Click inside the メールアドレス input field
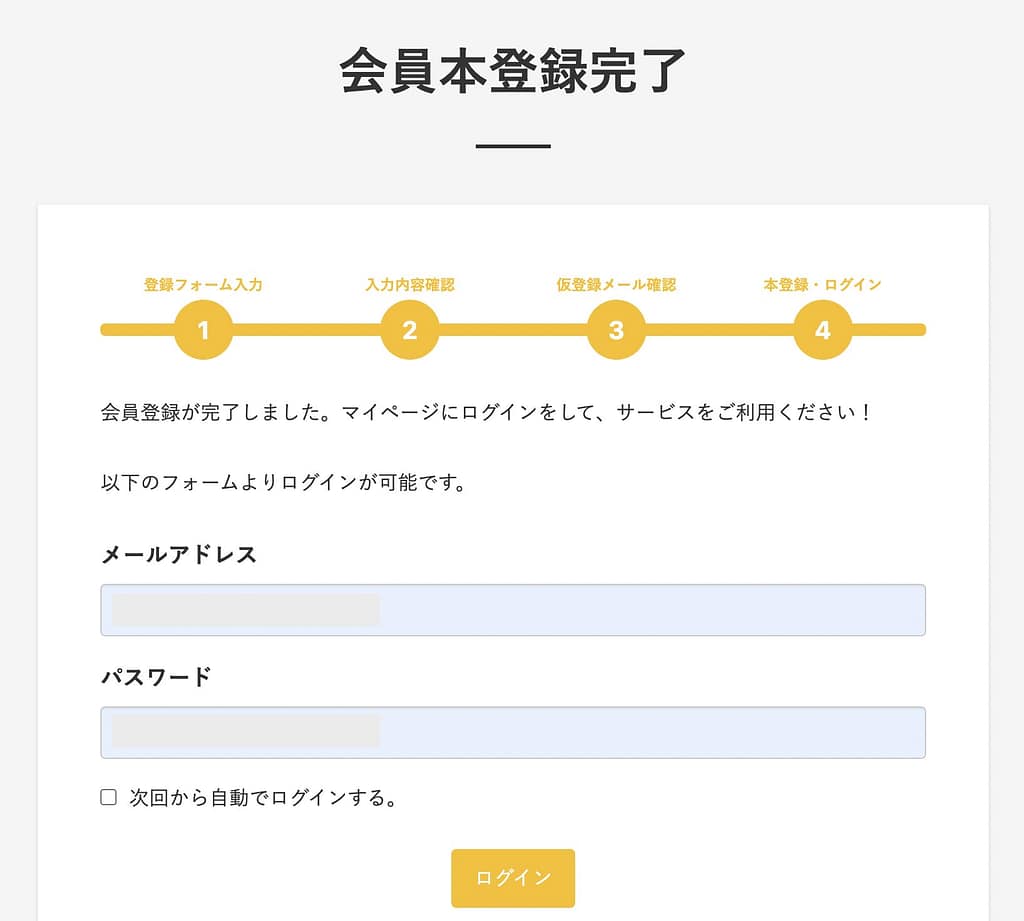 point(512,610)
